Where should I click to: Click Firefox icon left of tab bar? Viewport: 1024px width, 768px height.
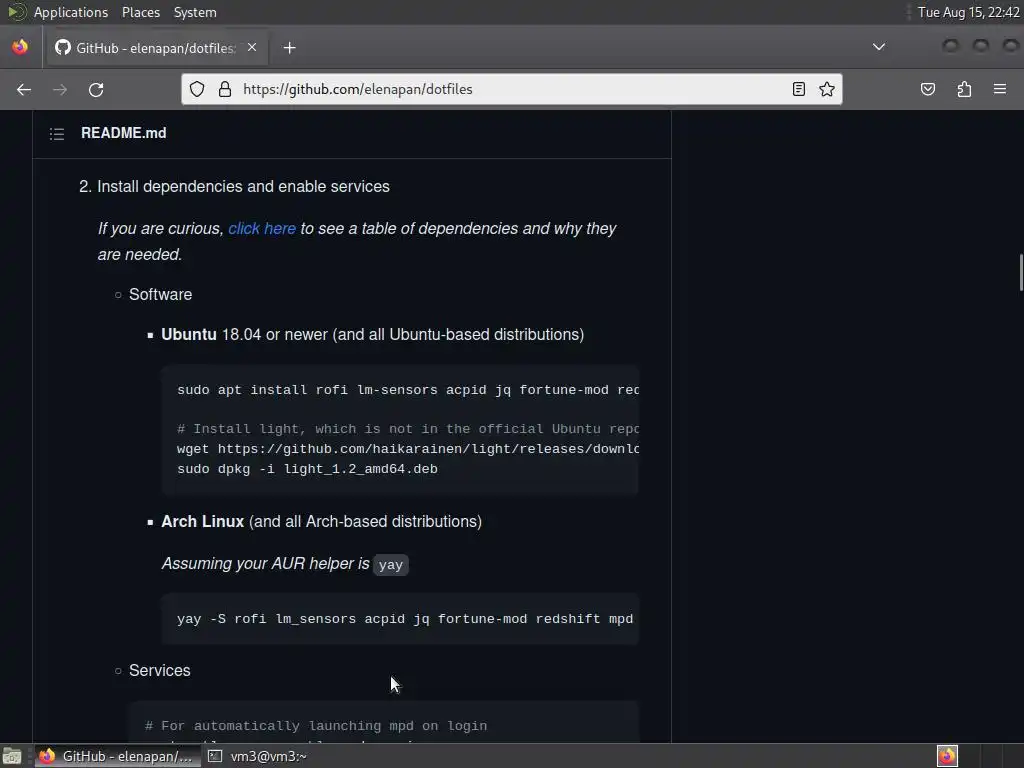pyautogui.click(x=20, y=47)
